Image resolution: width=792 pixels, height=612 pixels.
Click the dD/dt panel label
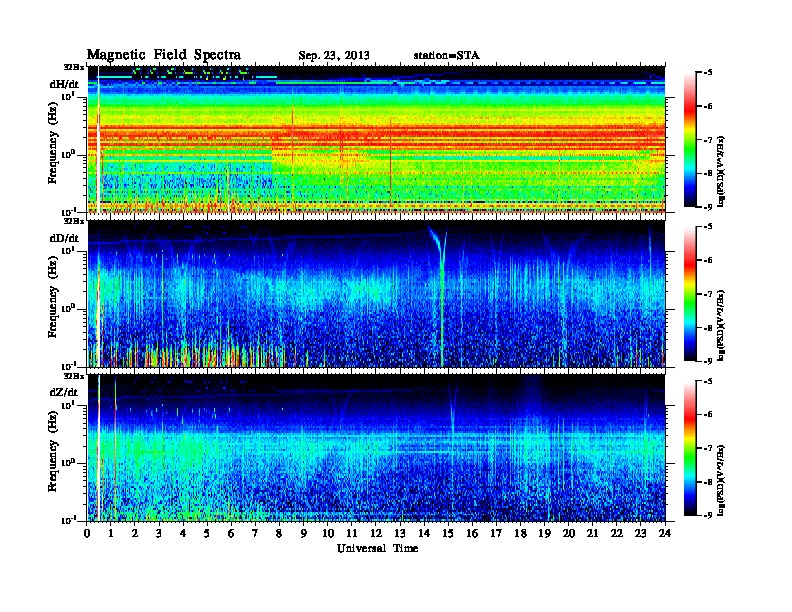point(64,238)
